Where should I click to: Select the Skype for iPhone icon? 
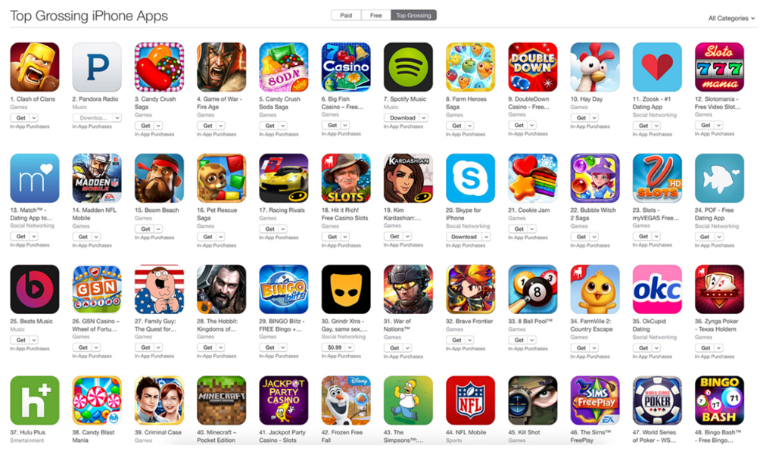(470, 178)
